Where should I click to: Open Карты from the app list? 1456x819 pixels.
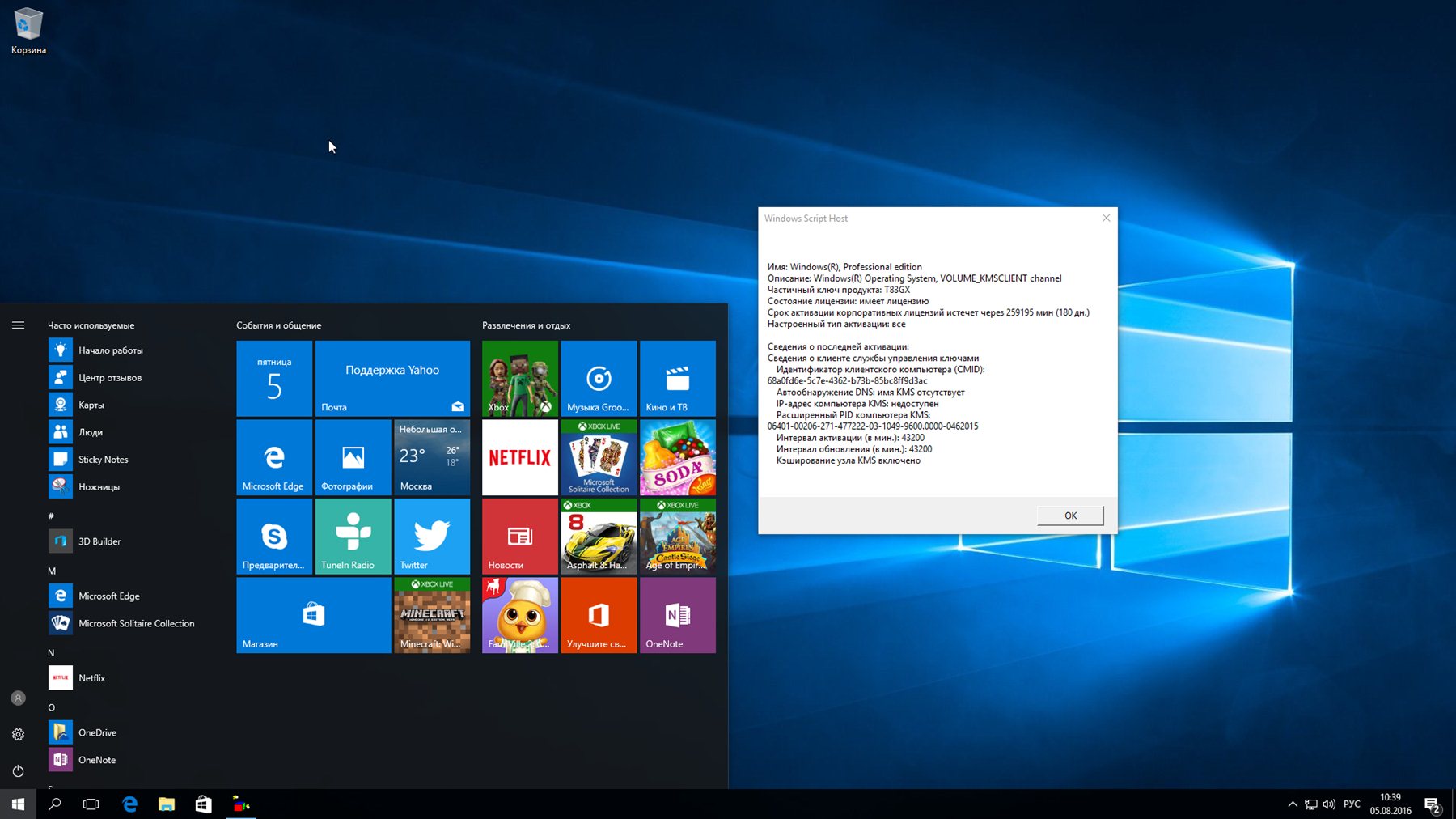point(129,405)
